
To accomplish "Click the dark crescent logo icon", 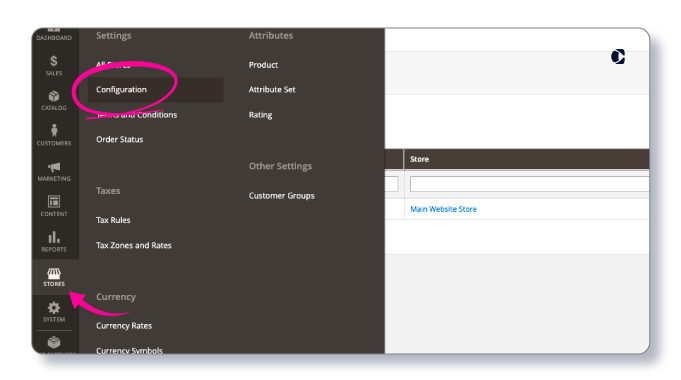I will [x=618, y=56].
